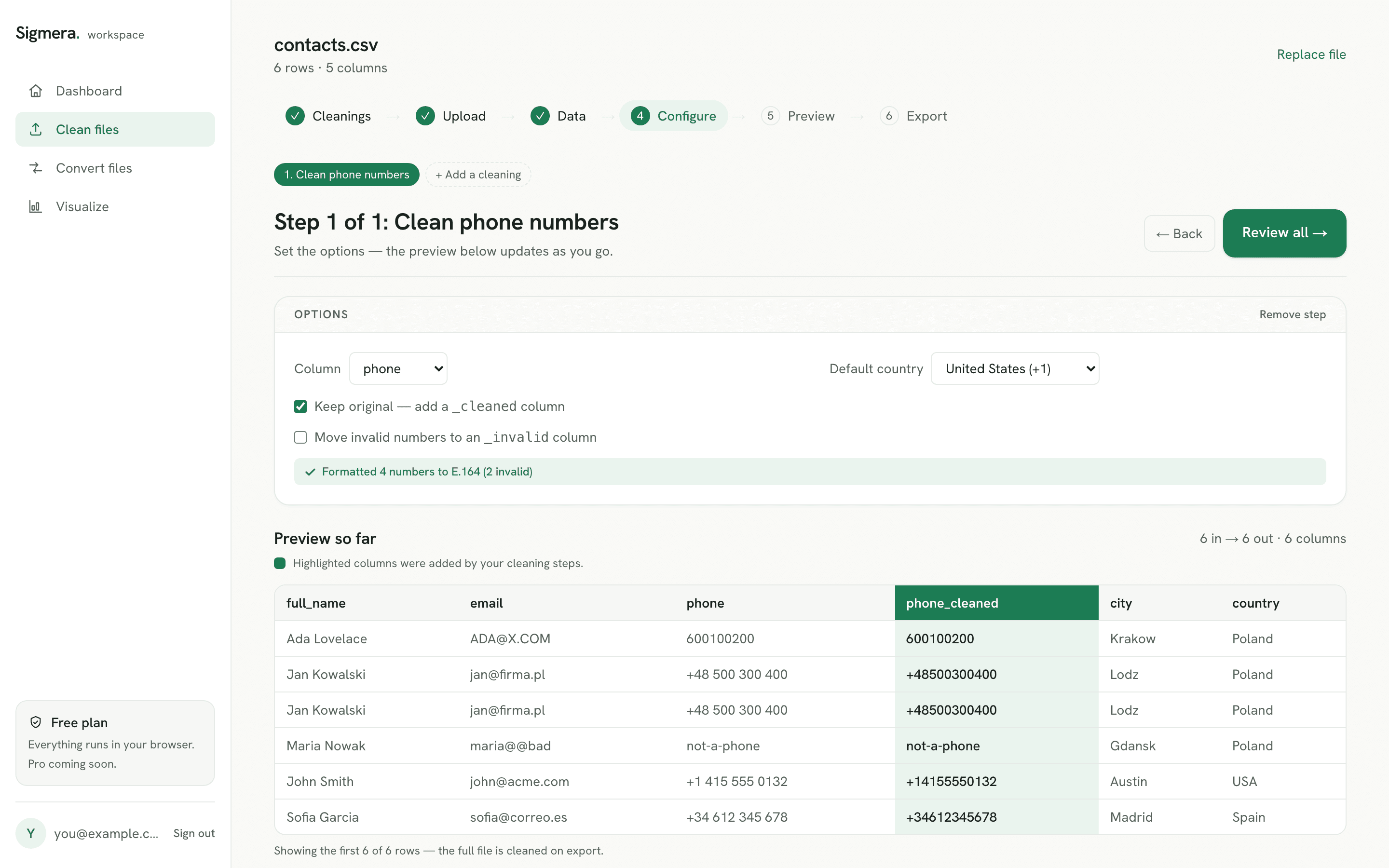Image resolution: width=1389 pixels, height=868 pixels.
Task: Click the Sign out link
Action: pyautogui.click(x=194, y=833)
